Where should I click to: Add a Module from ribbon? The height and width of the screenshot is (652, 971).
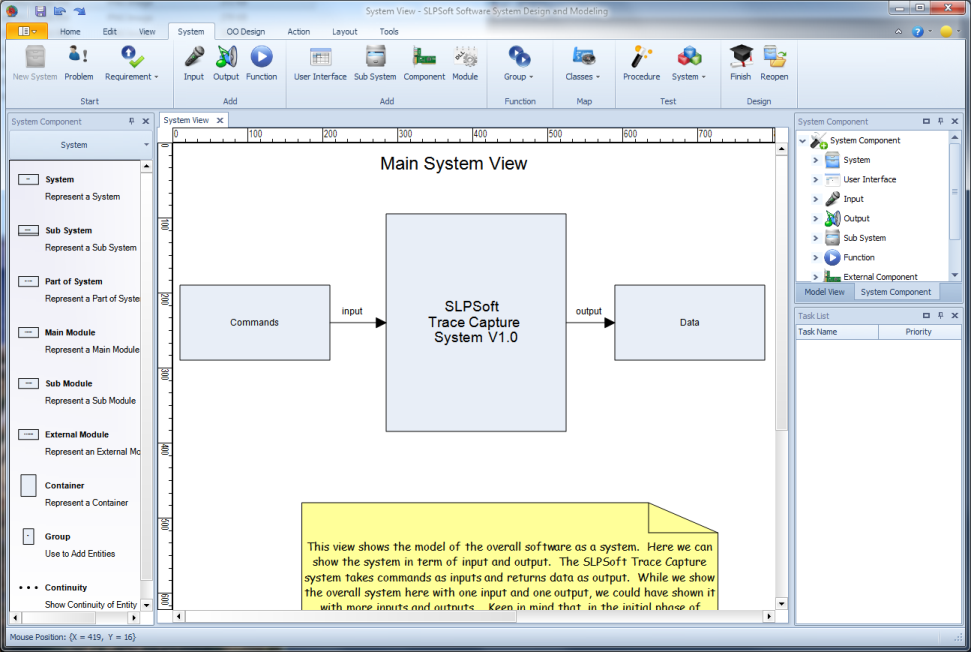pyautogui.click(x=465, y=63)
